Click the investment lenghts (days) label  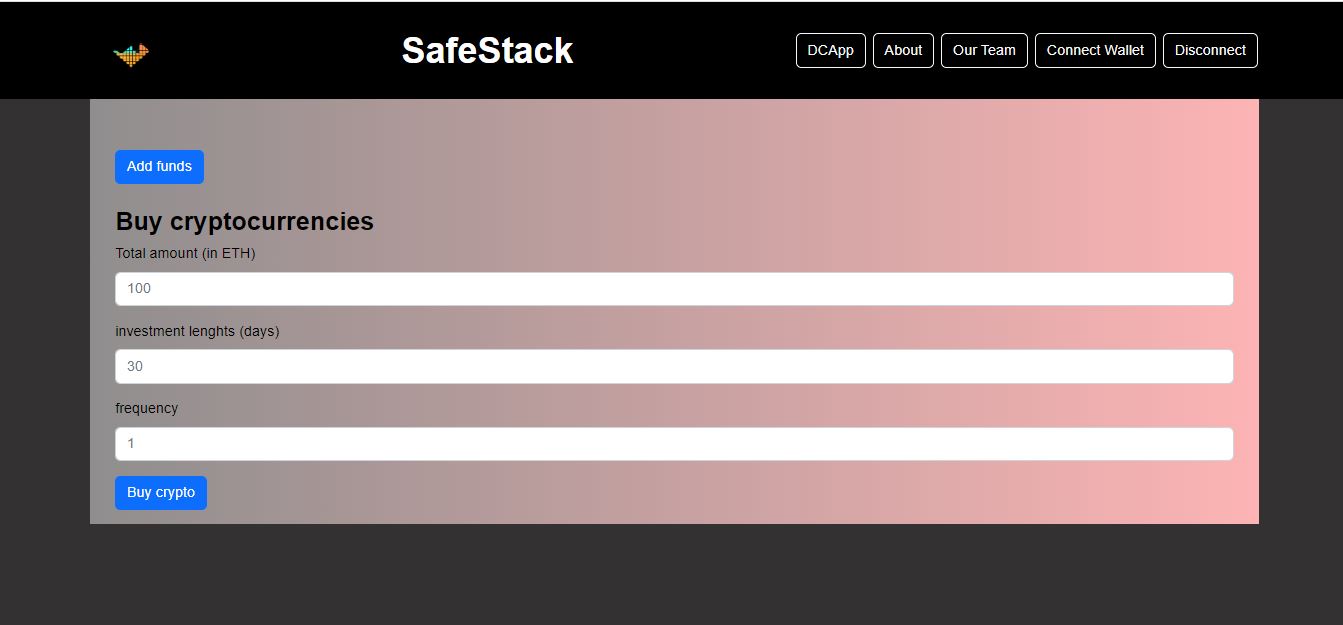coord(197,331)
